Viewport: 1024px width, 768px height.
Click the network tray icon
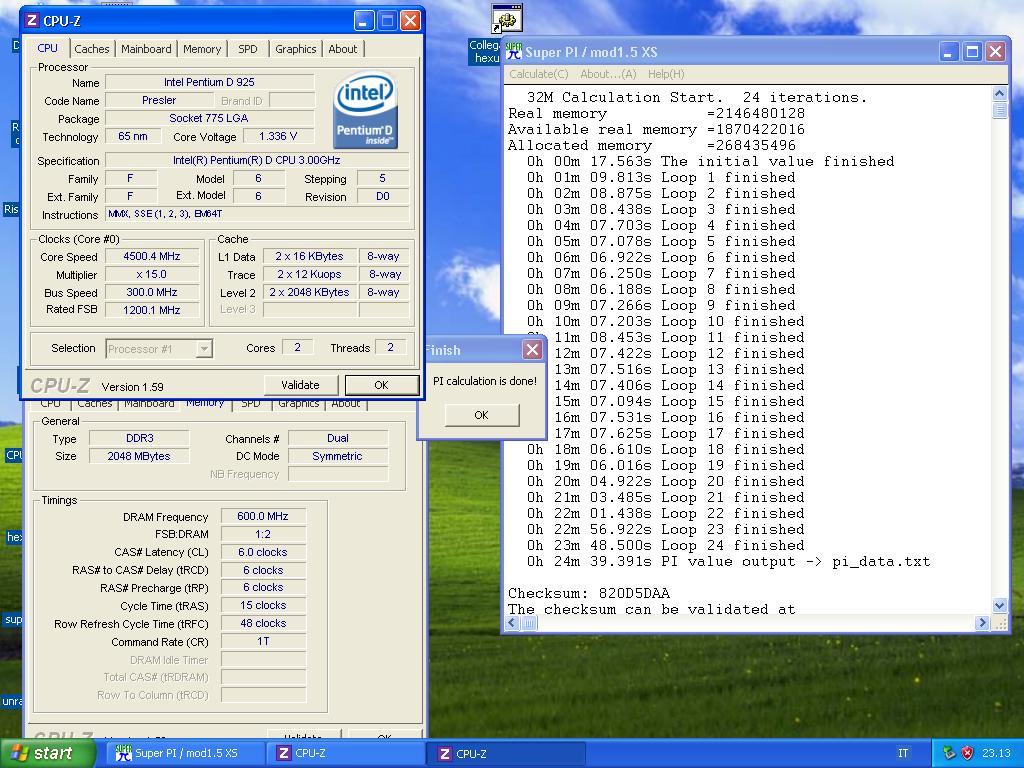click(949, 753)
